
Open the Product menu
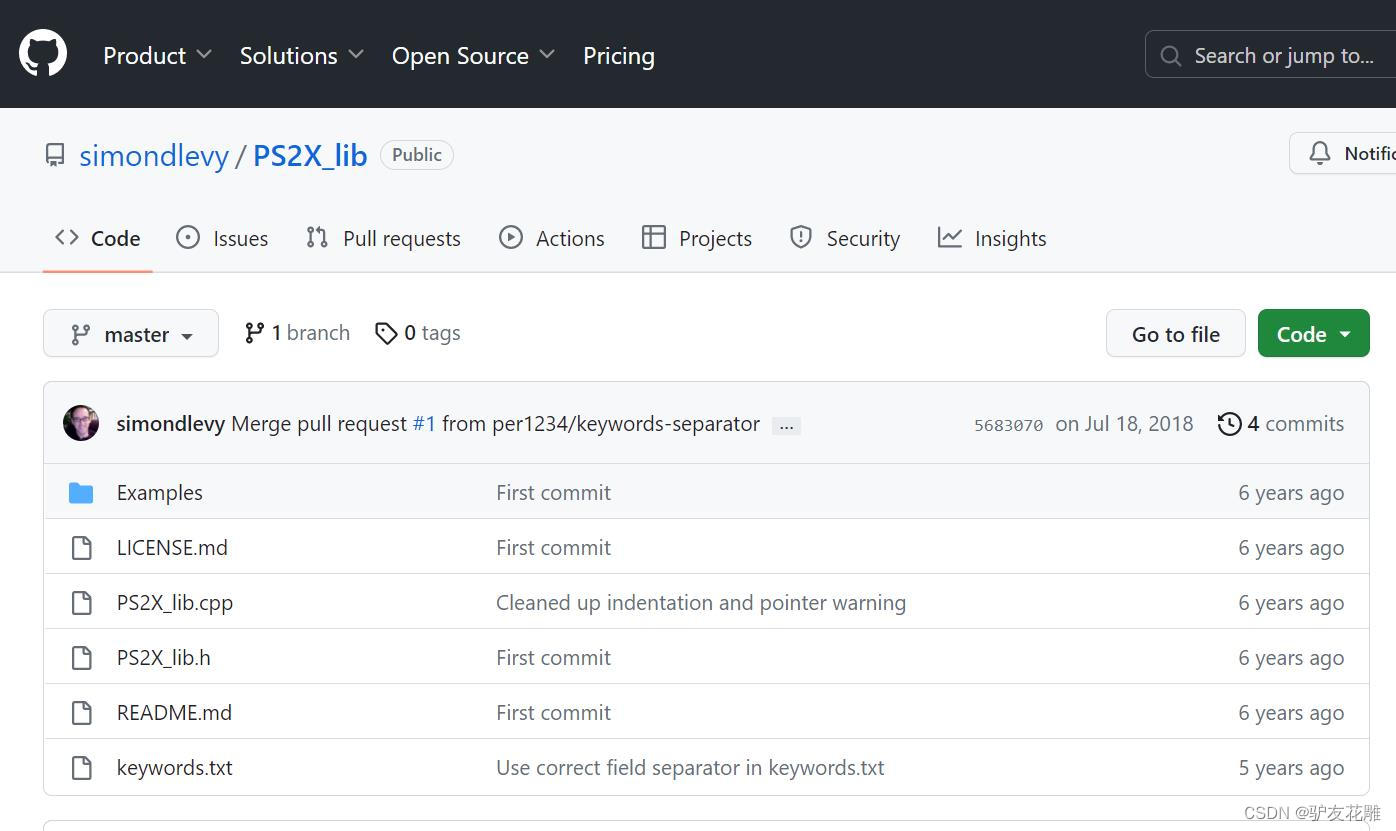pyautogui.click(x=157, y=56)
